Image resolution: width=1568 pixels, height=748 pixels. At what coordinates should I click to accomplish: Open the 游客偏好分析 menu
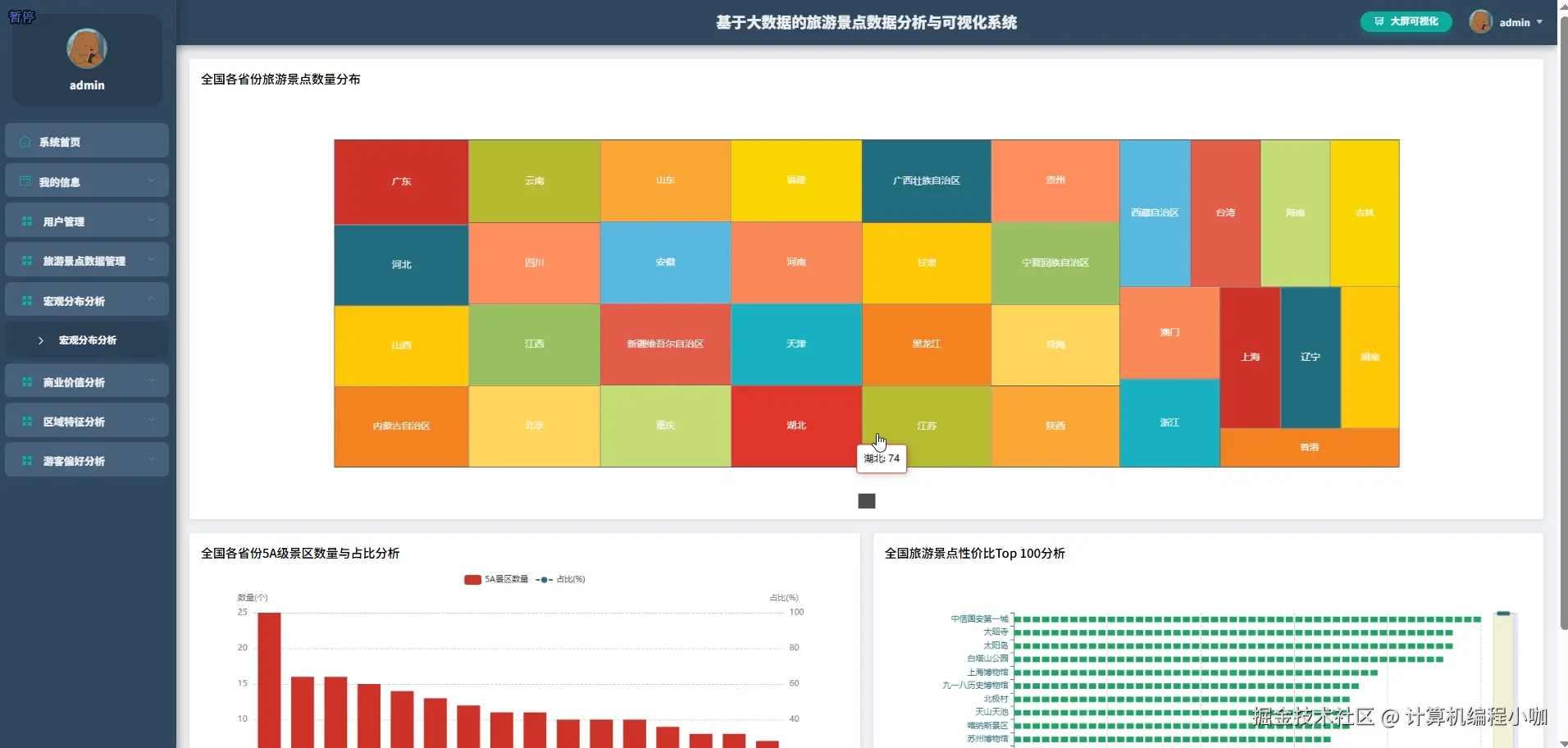point(87,460)
